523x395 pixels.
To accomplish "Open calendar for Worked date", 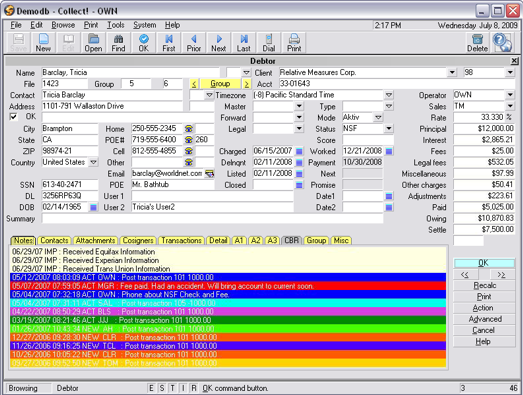I will click(389, 151).
